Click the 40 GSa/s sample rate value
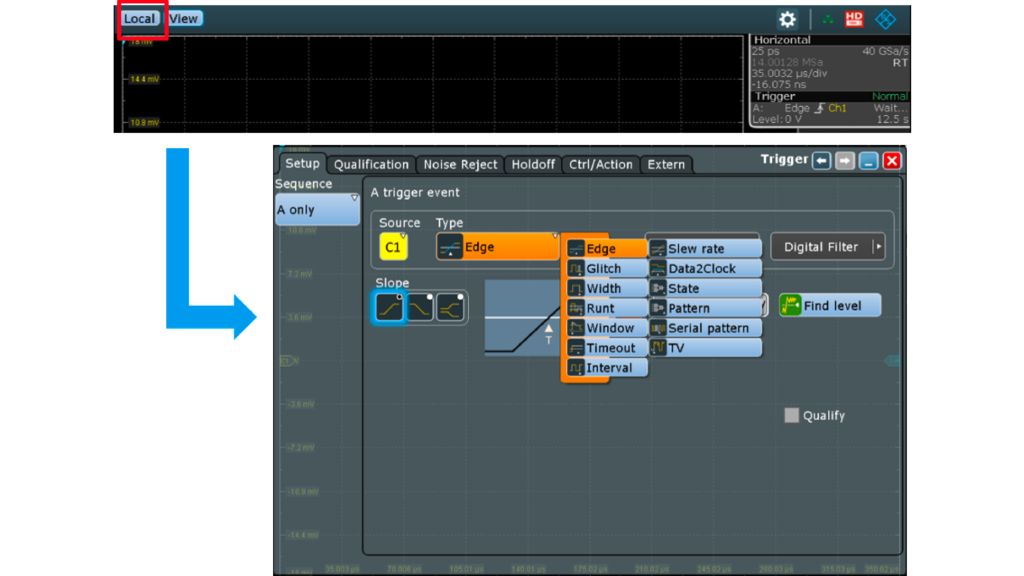1024x576 pixels. (x=885, y=51)
